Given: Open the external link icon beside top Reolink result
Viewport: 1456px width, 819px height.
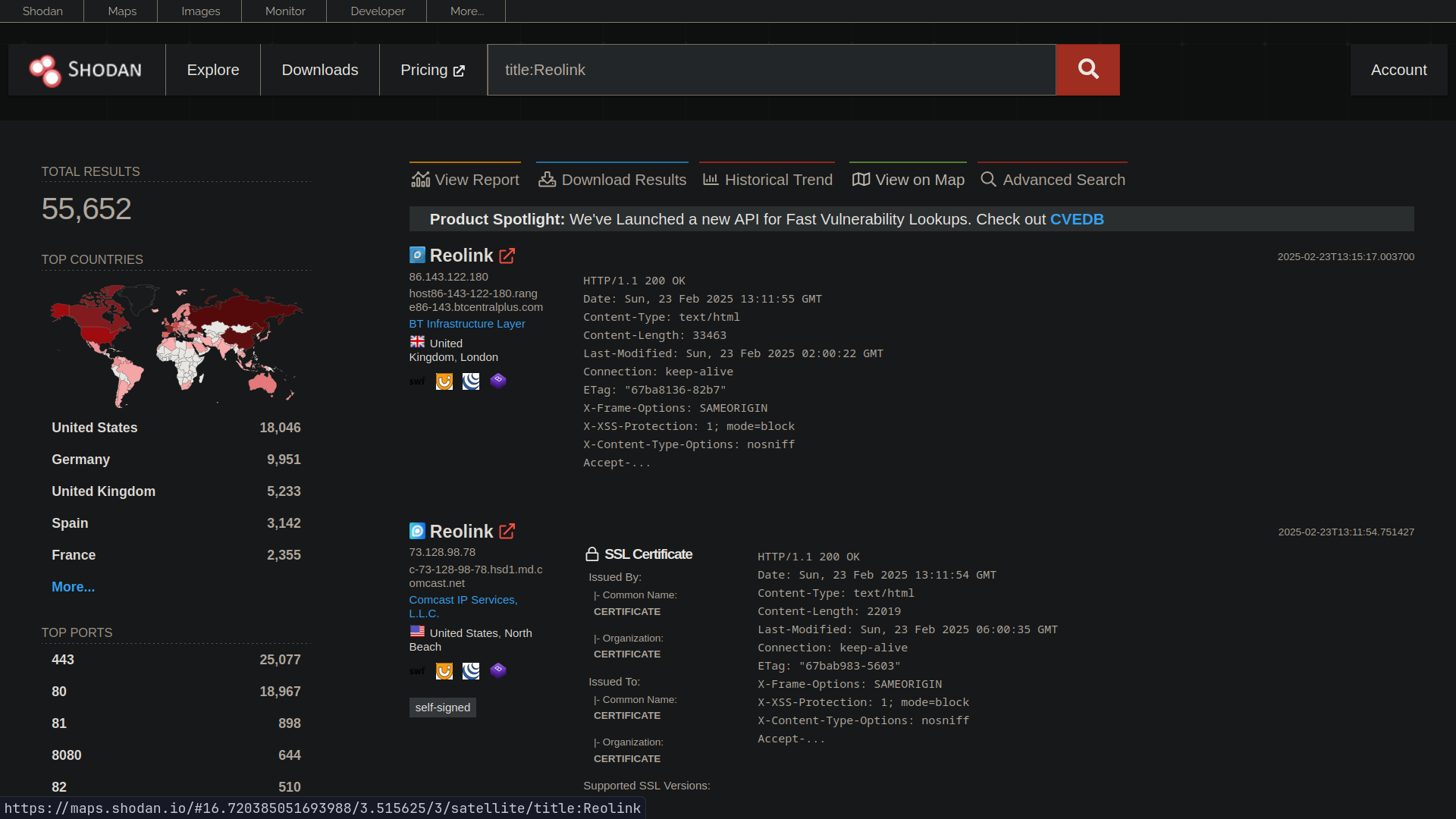Looking at the screenshot, I should click(x=507, y=256).
